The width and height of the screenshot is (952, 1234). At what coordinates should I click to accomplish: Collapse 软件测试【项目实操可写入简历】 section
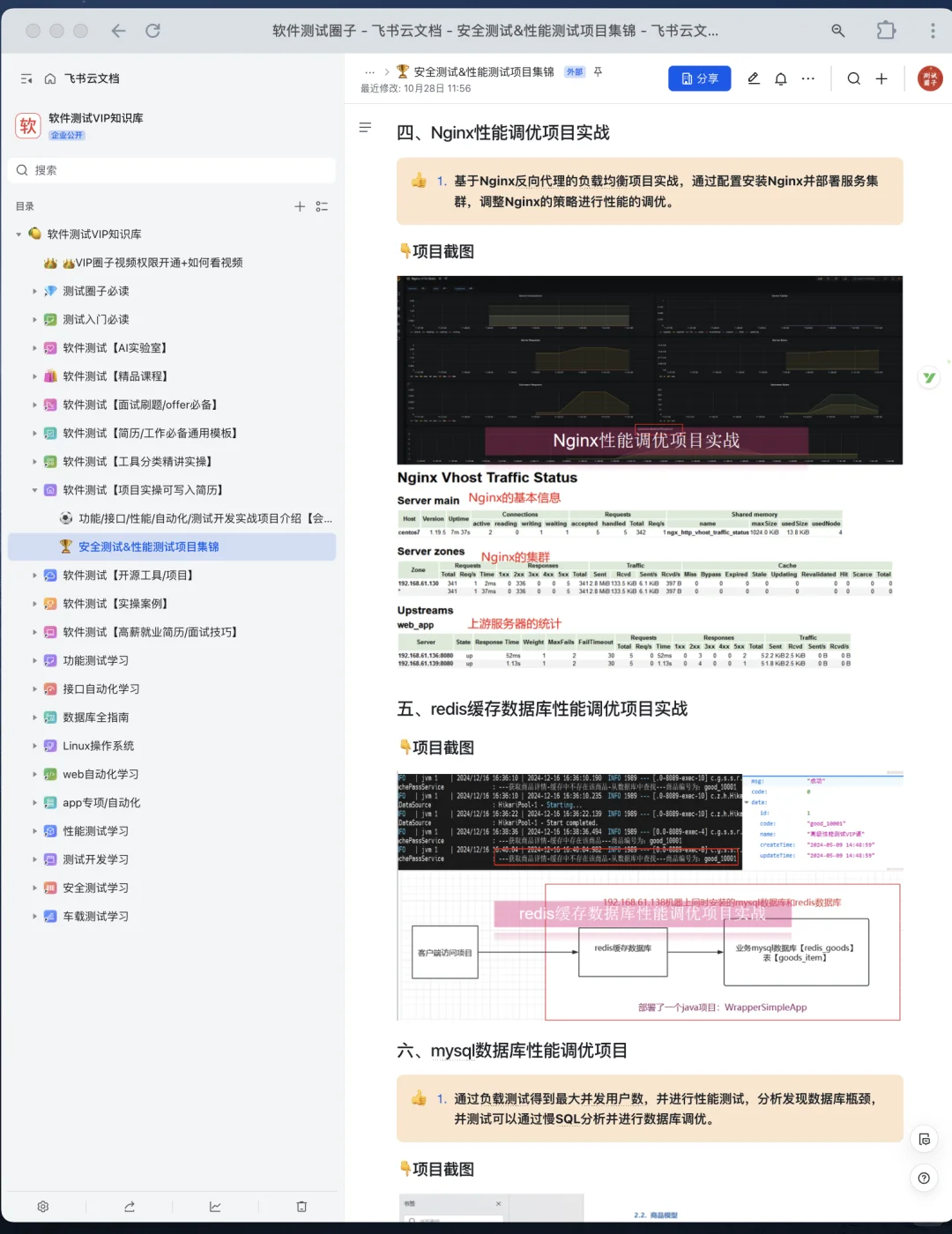pos(34,489)
